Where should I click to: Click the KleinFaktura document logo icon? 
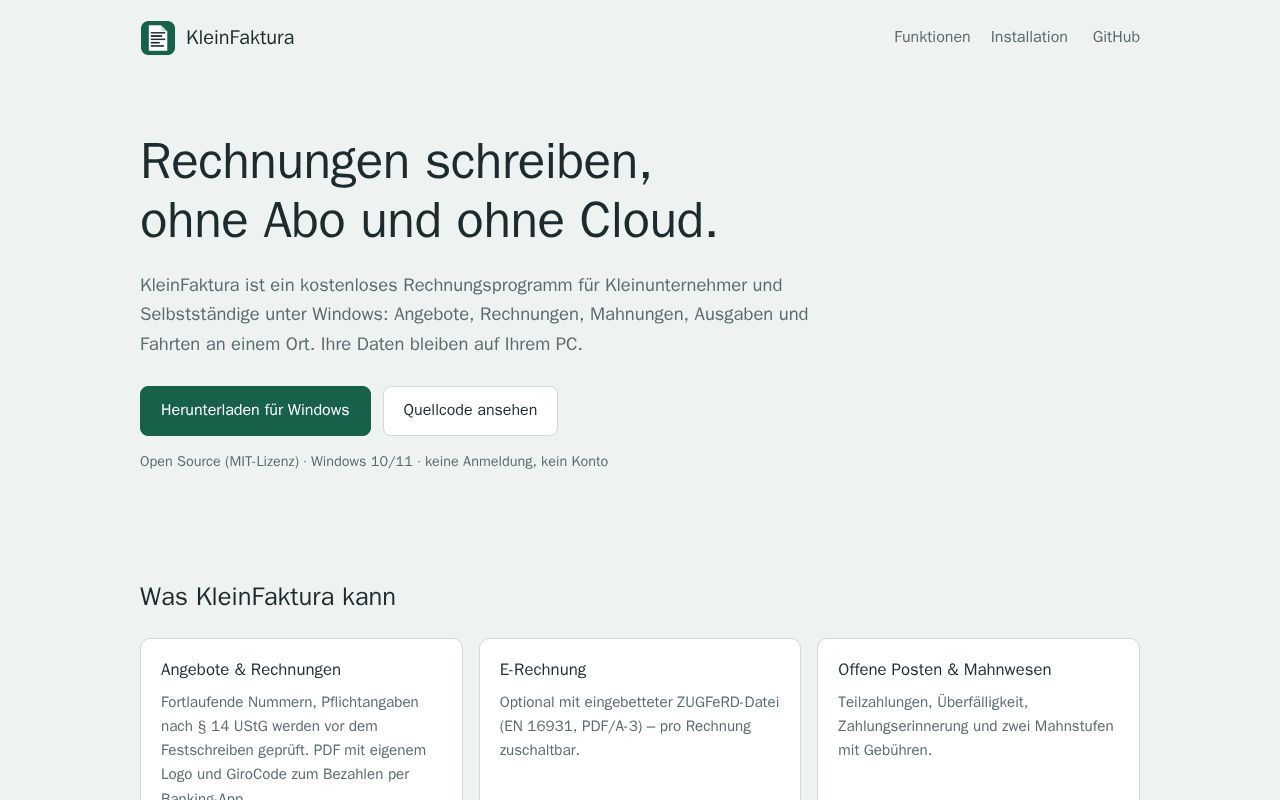tap(158, 38)
